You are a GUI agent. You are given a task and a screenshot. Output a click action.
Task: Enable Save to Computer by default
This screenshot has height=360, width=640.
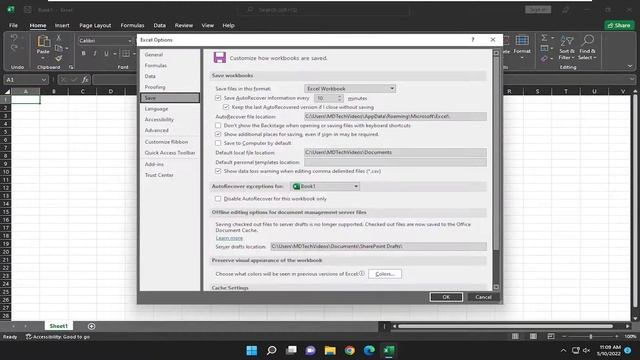click(218, 143)
